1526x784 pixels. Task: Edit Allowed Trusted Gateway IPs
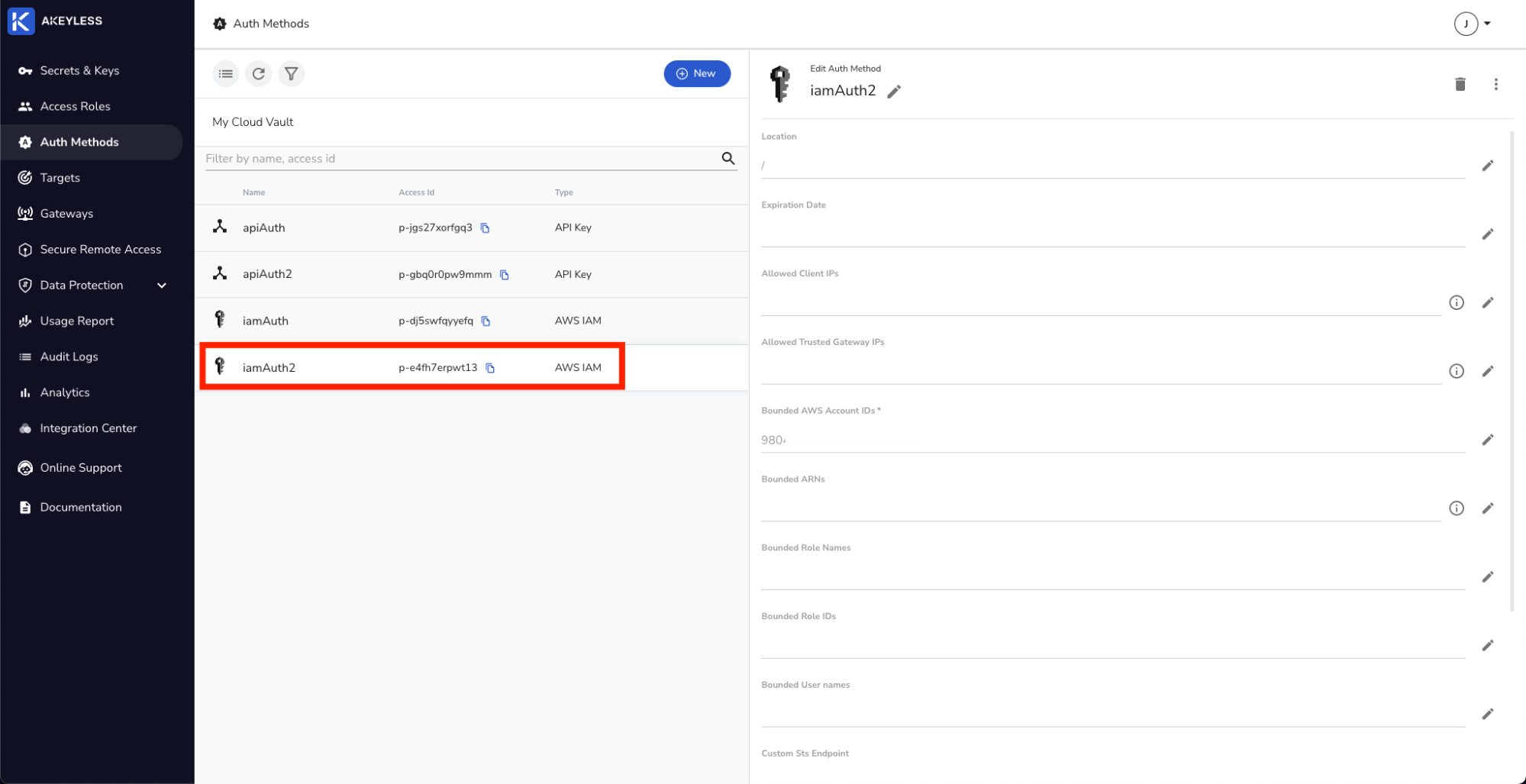coord(1488,371)
